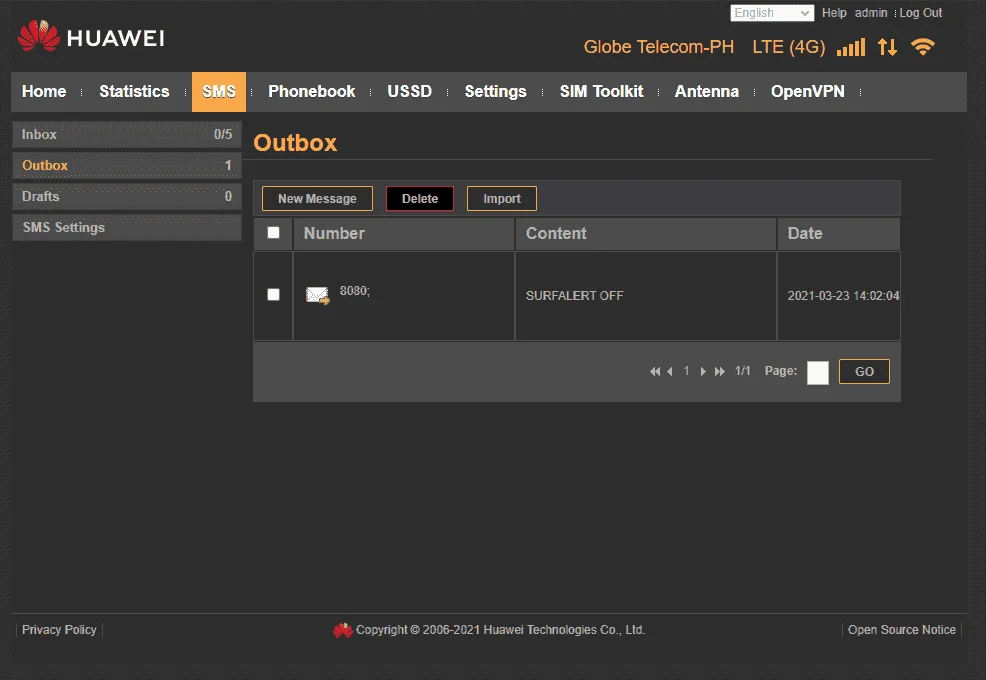Open the OpenVPN tab
The image size is (986, 680).
click(x=807, y=91)
